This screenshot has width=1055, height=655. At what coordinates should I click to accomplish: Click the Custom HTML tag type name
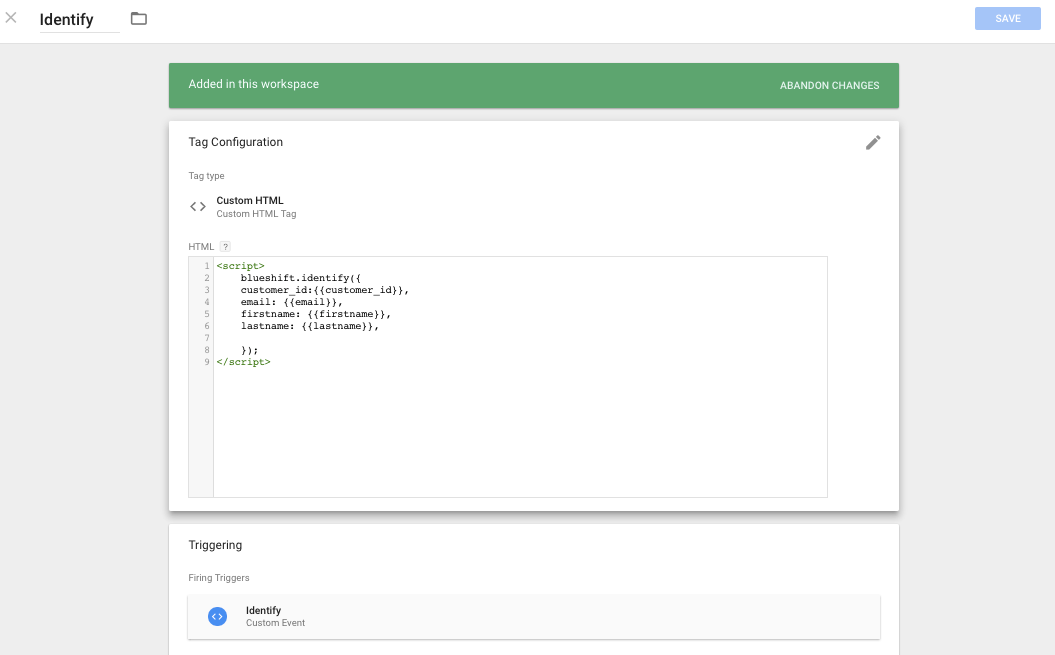point(250,201)
